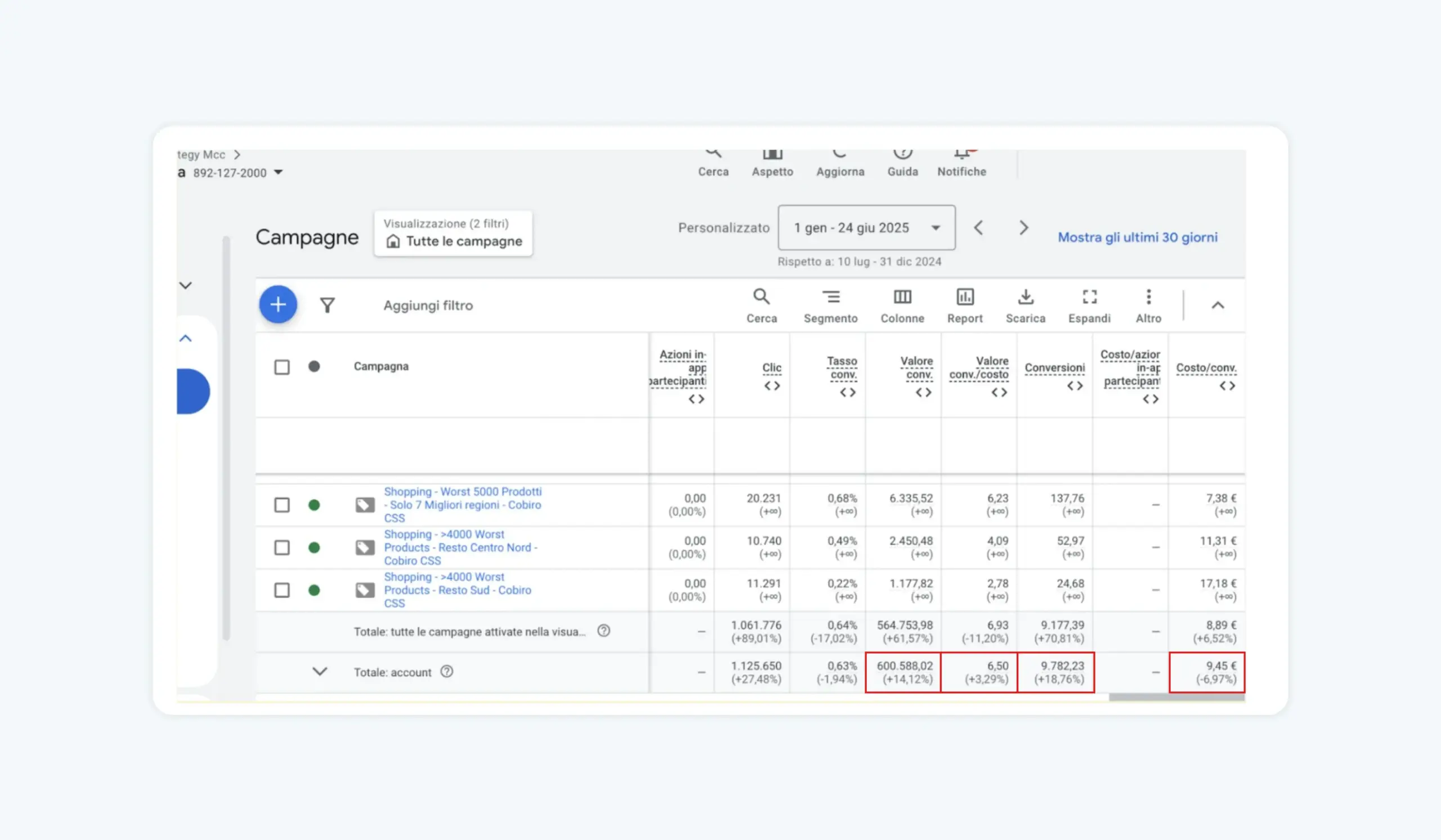Collapse left sidebar blue up chevron
This screenshot has height=840, width=1441.
[185, 338]
